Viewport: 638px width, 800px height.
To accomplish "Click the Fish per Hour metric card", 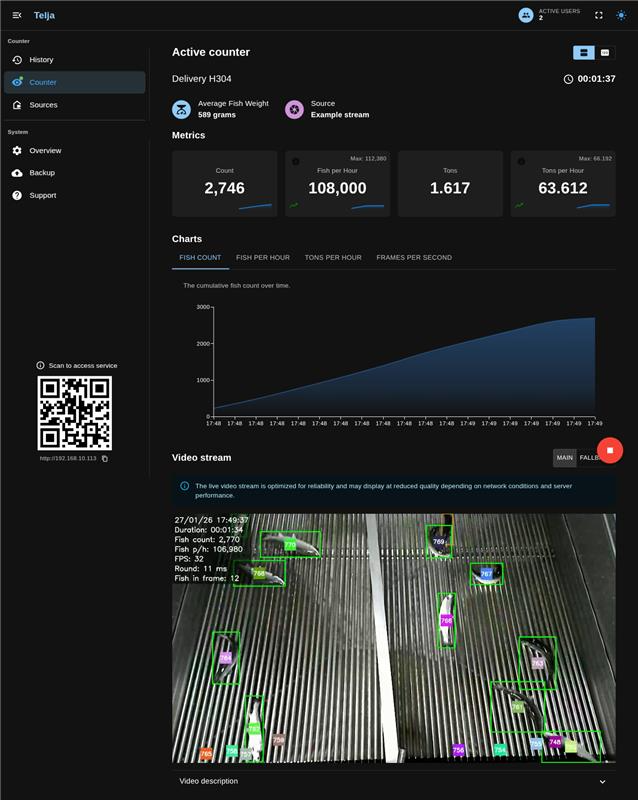I will point(336,184).
